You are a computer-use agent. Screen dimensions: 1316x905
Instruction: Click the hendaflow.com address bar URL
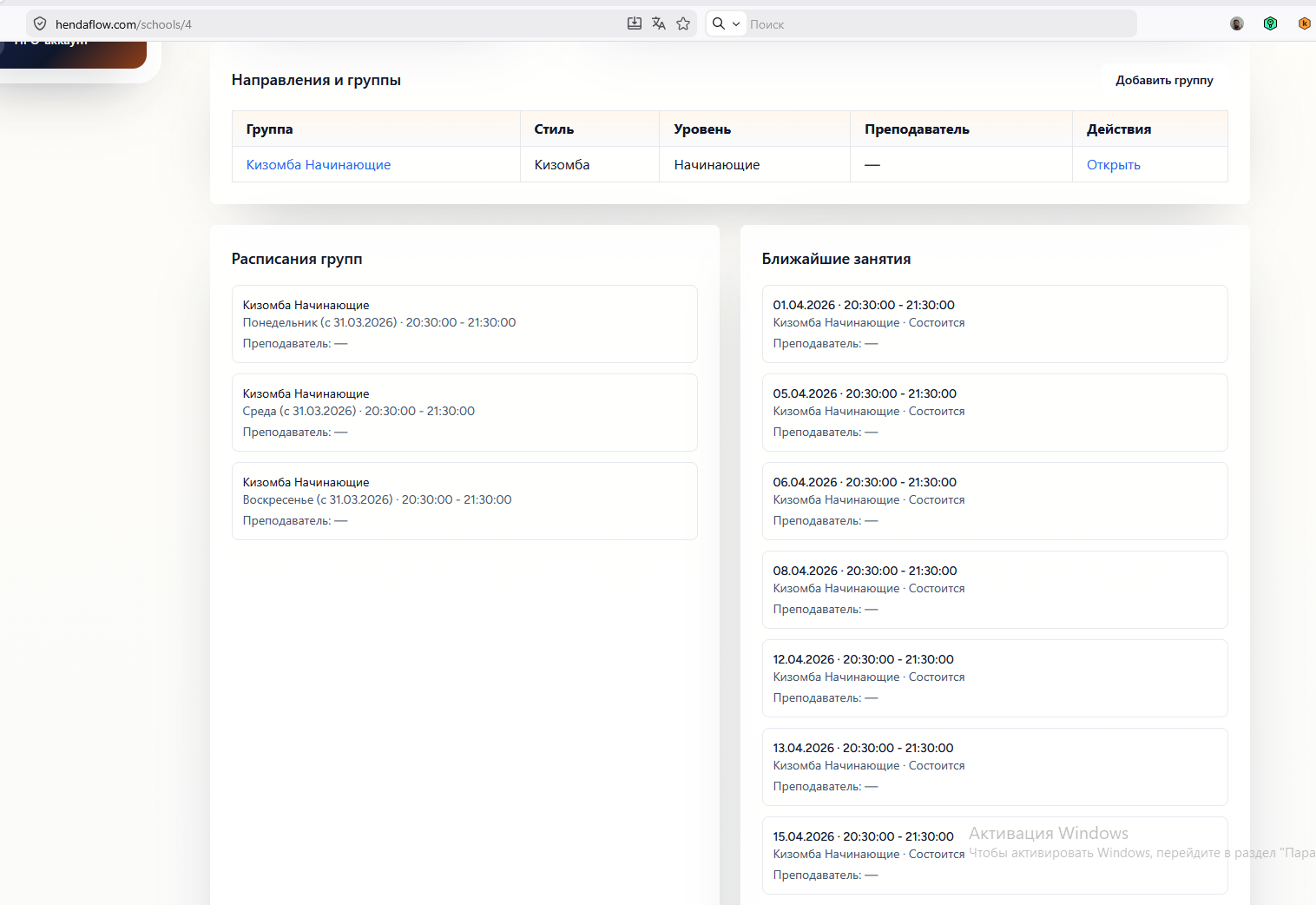123,24
